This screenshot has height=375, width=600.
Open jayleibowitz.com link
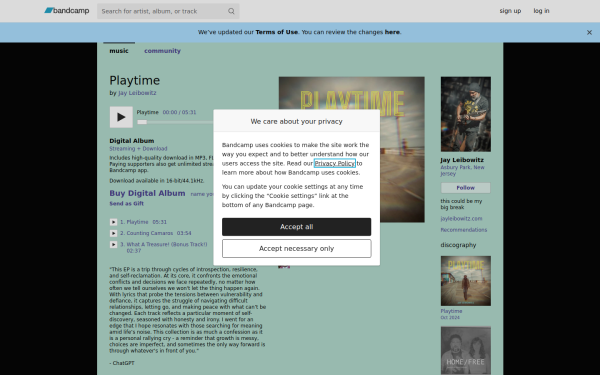click(x=461, y=218)
